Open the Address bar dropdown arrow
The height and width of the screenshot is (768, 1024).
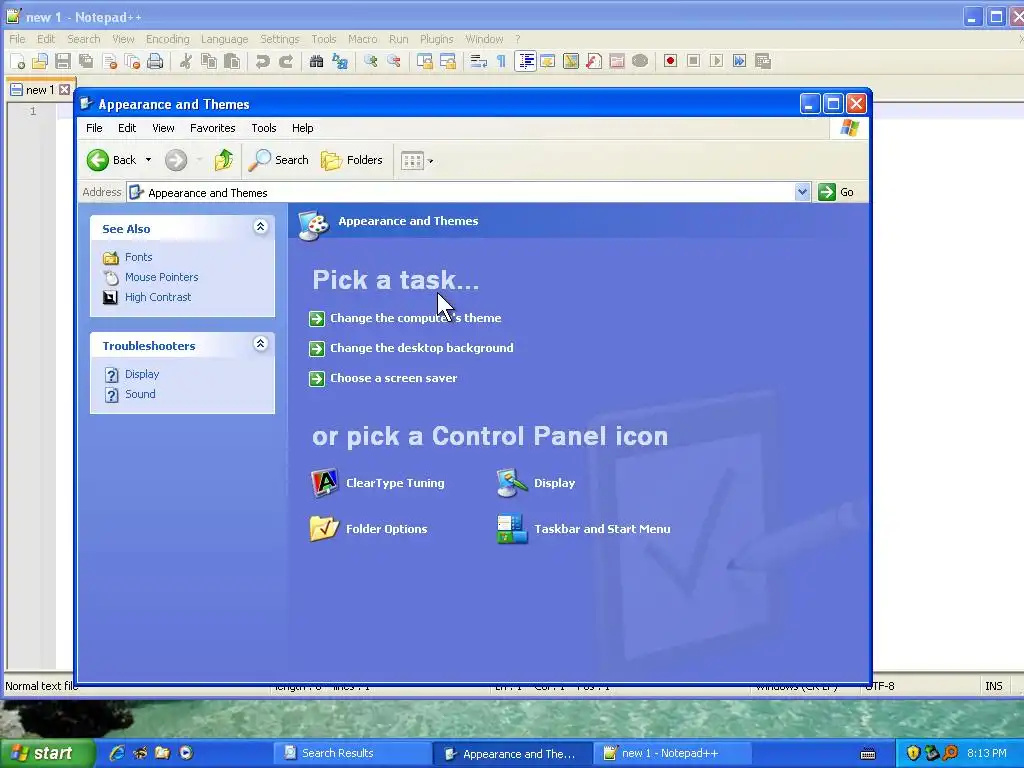pyautogui.click(x=803, y=192)
